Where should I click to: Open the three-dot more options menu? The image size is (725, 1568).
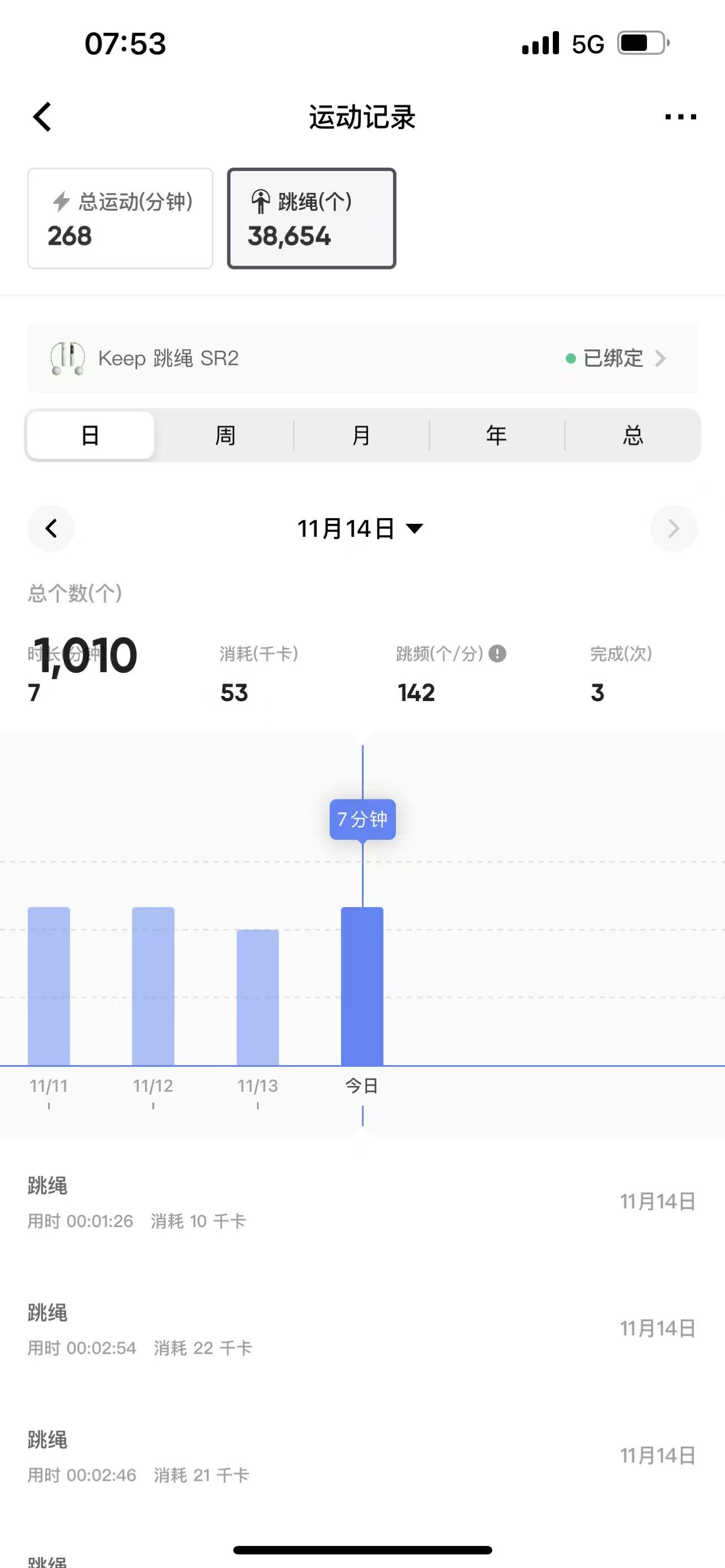(x=680, y=117)
